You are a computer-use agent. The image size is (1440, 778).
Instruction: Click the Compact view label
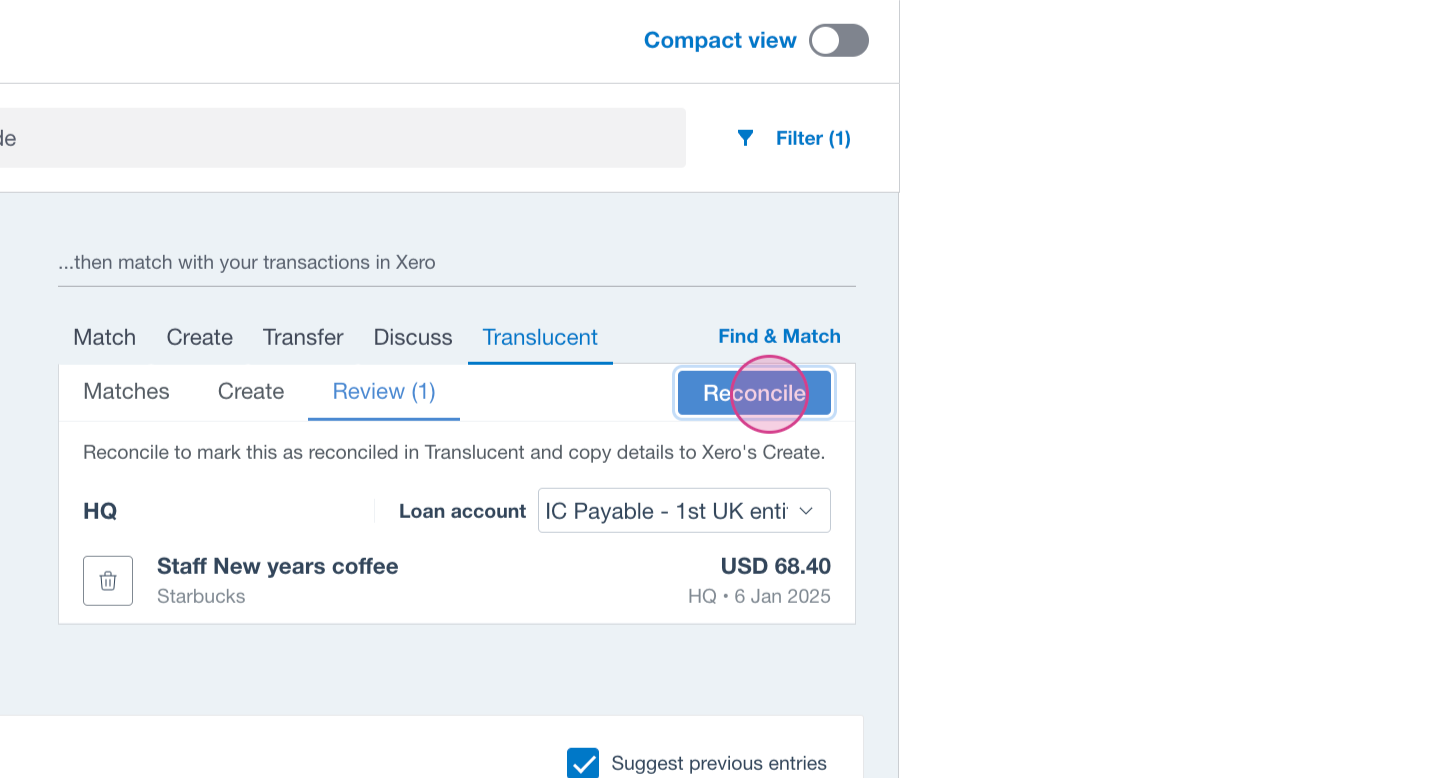coord(720,41)
